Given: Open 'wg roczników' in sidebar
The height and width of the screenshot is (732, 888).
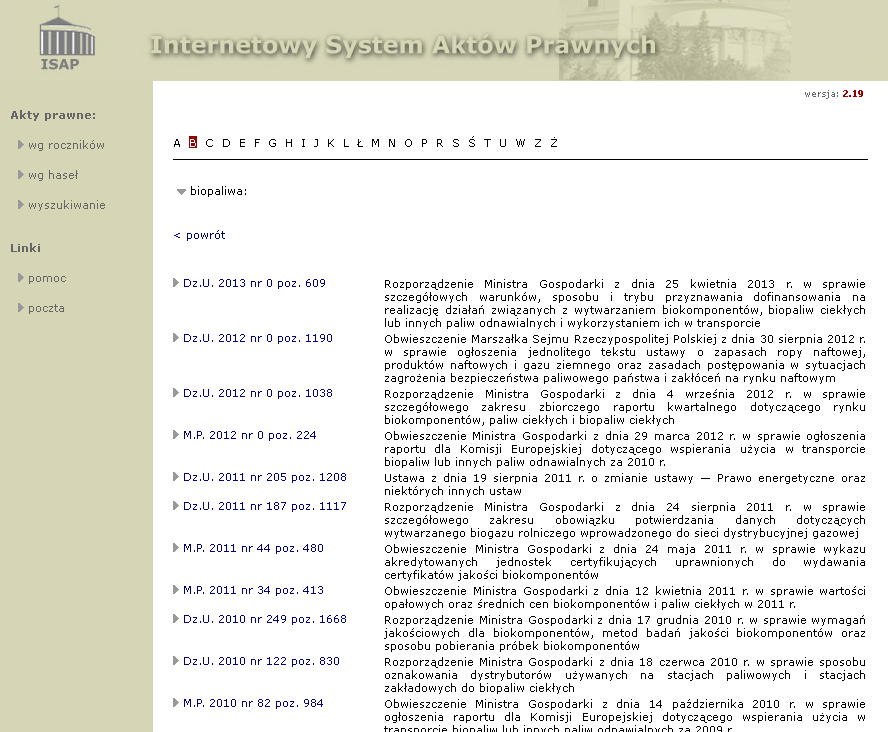Looking at the screenshot, I should (66, 145).
